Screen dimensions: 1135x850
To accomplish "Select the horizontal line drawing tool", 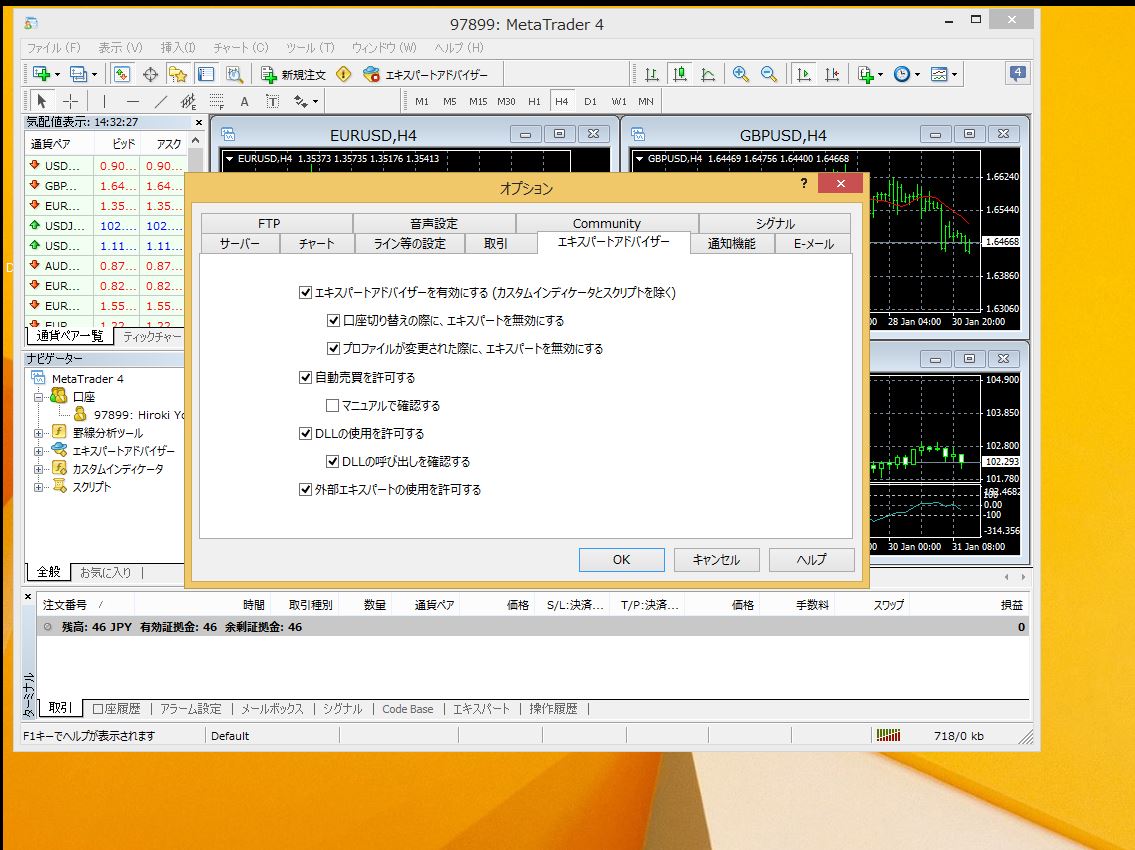I will point(132,101).
